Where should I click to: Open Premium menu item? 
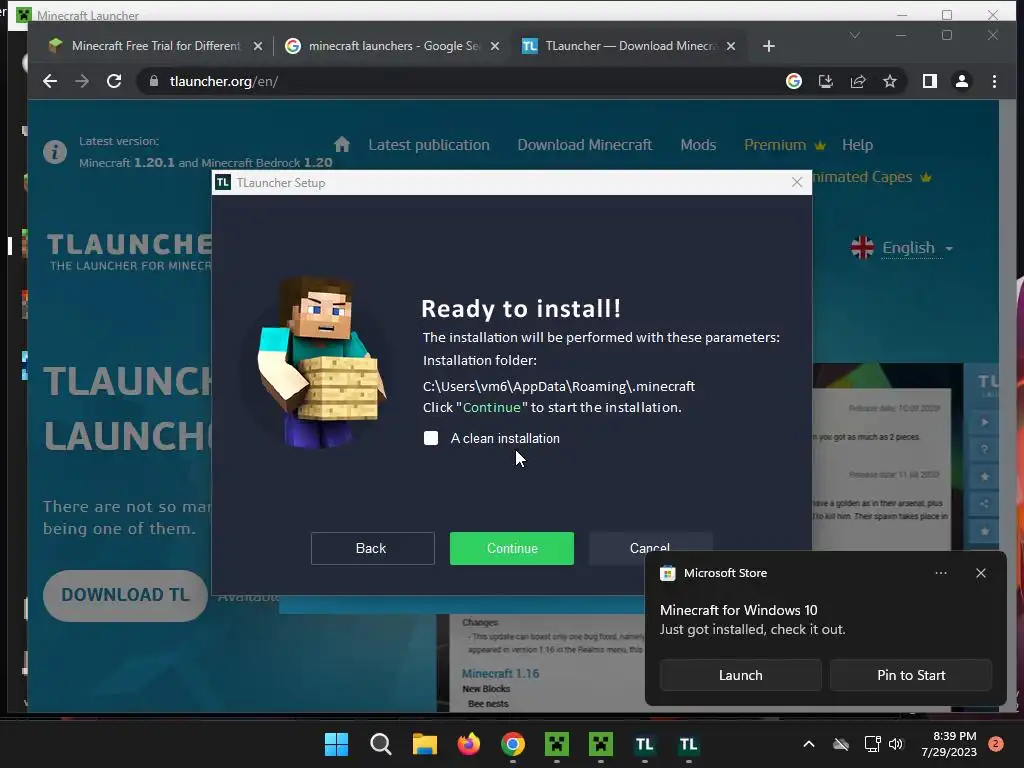[x=784, y=145]
